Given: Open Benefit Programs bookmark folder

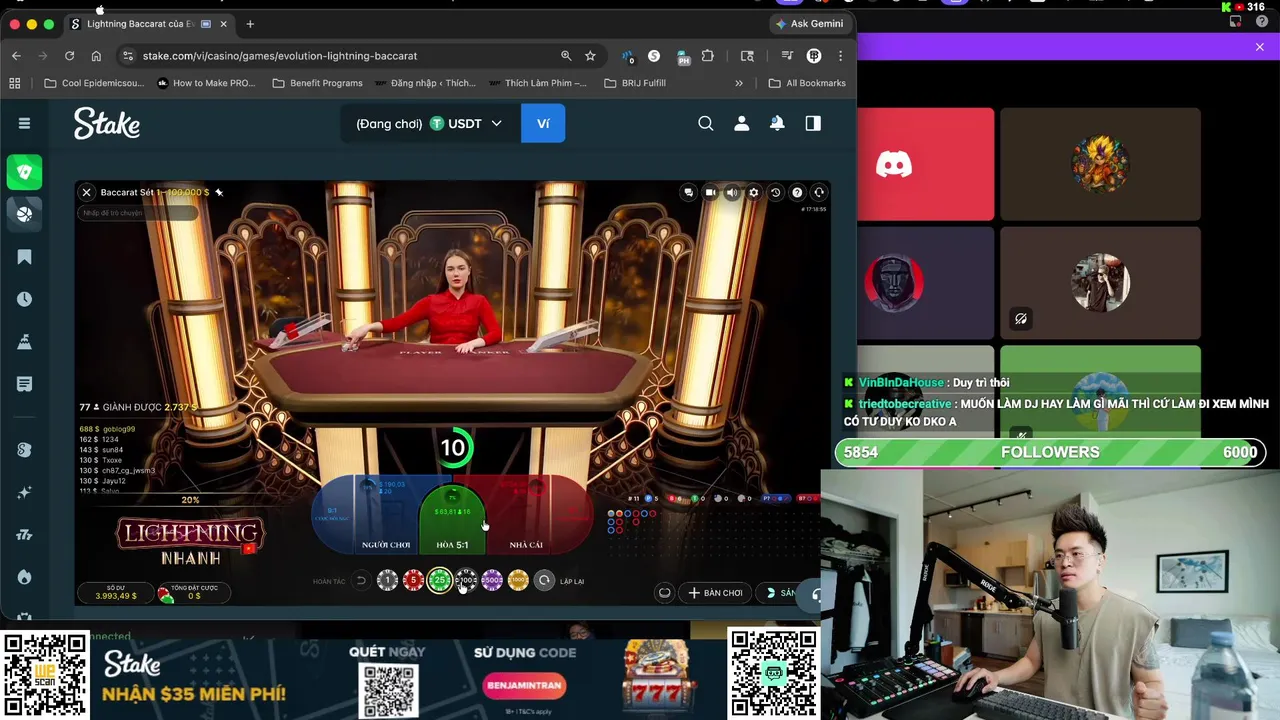Looking at the screenshot, I should [317, 83].
